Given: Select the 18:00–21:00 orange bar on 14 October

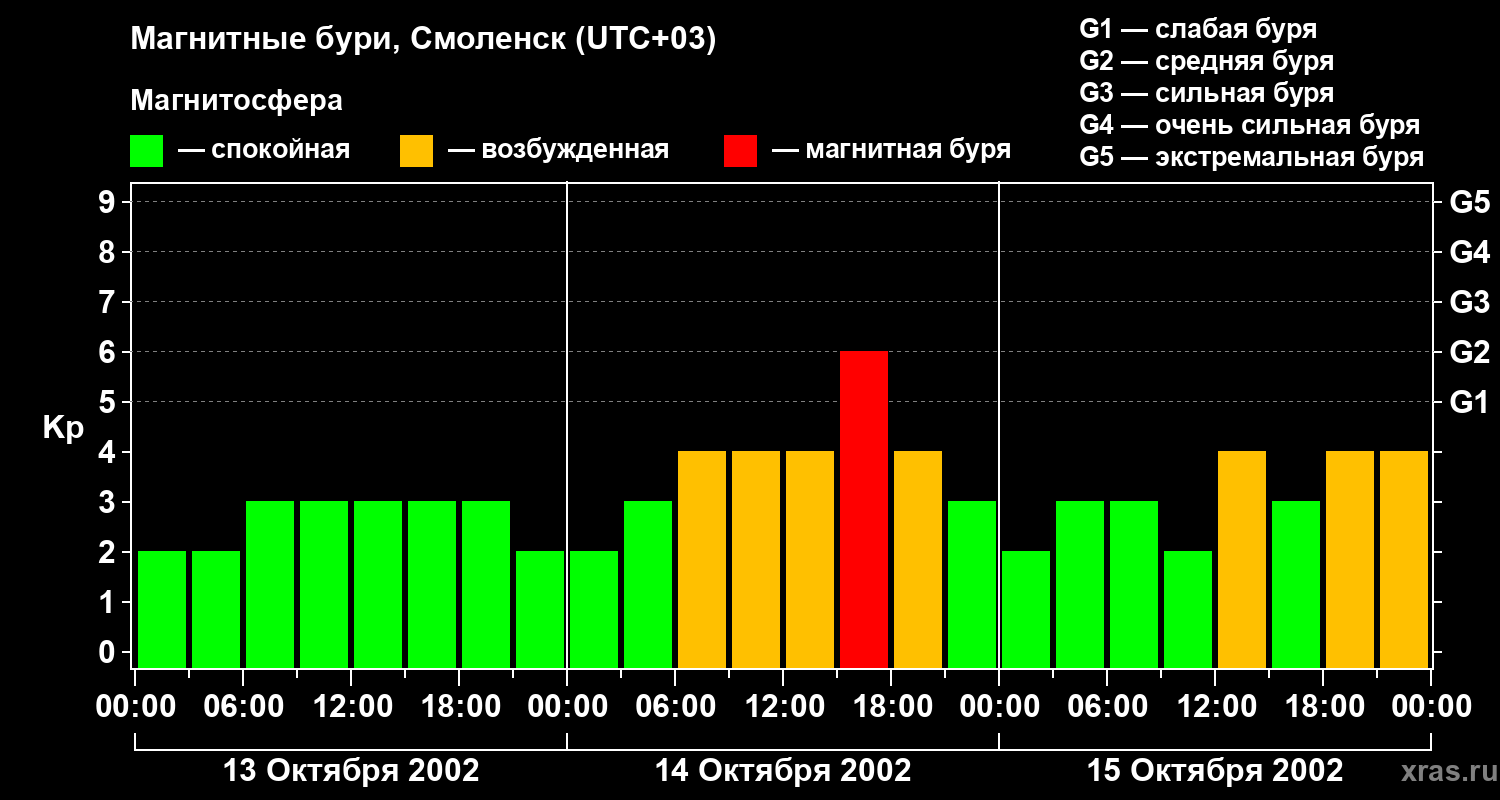Looking at the screenshot, I should (918, 559).
